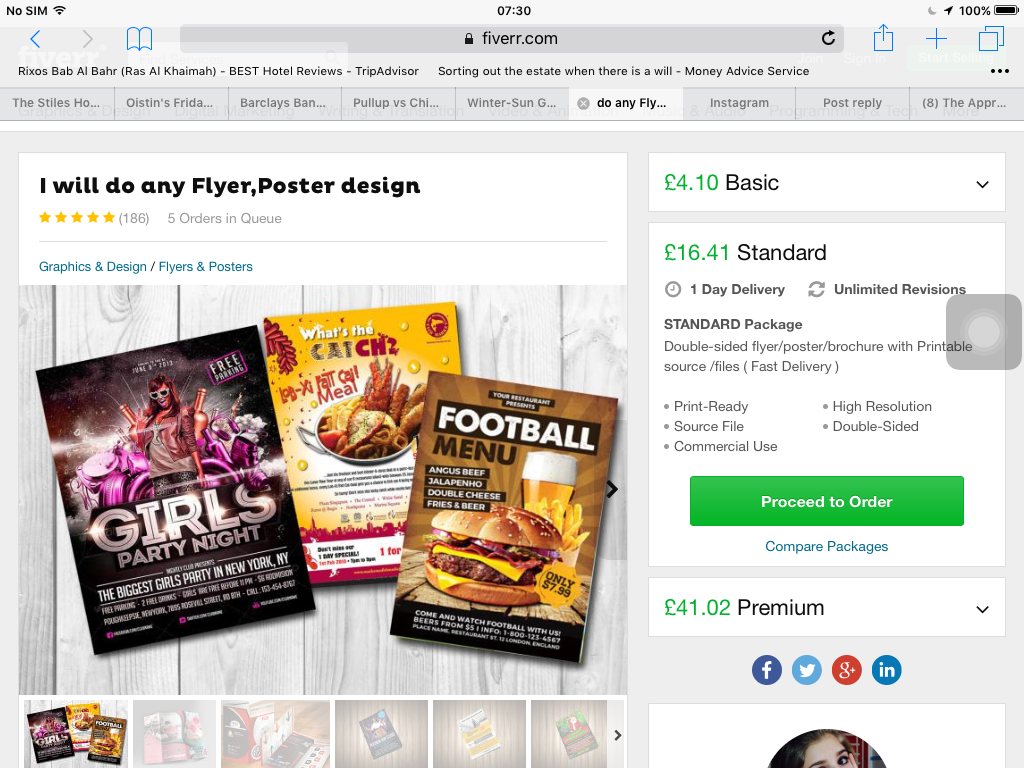Share gig on LinkedIn icon
Viewport: 1024px width, 768px height.
pyautogui.click(x=886, y=670)
